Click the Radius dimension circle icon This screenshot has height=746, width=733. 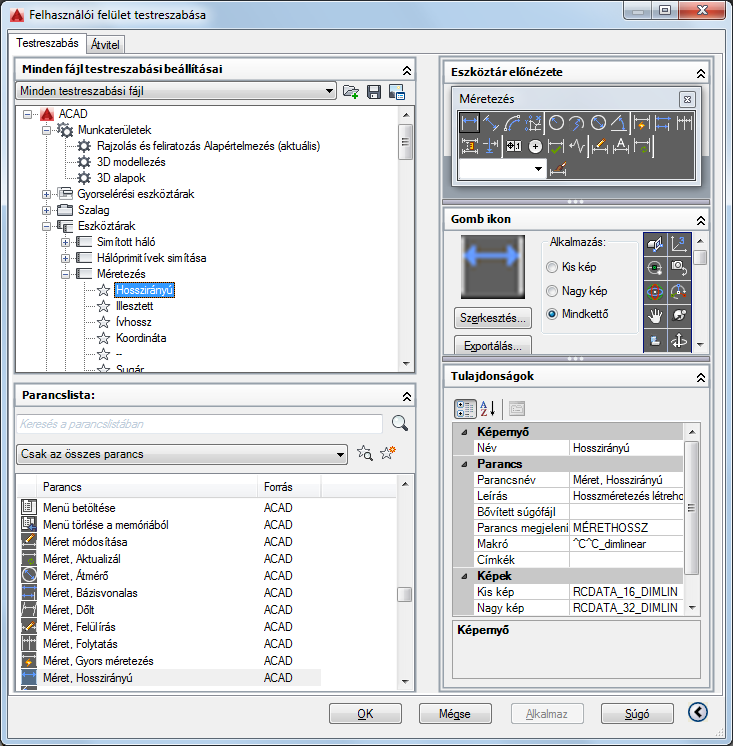tap(556, 123)
